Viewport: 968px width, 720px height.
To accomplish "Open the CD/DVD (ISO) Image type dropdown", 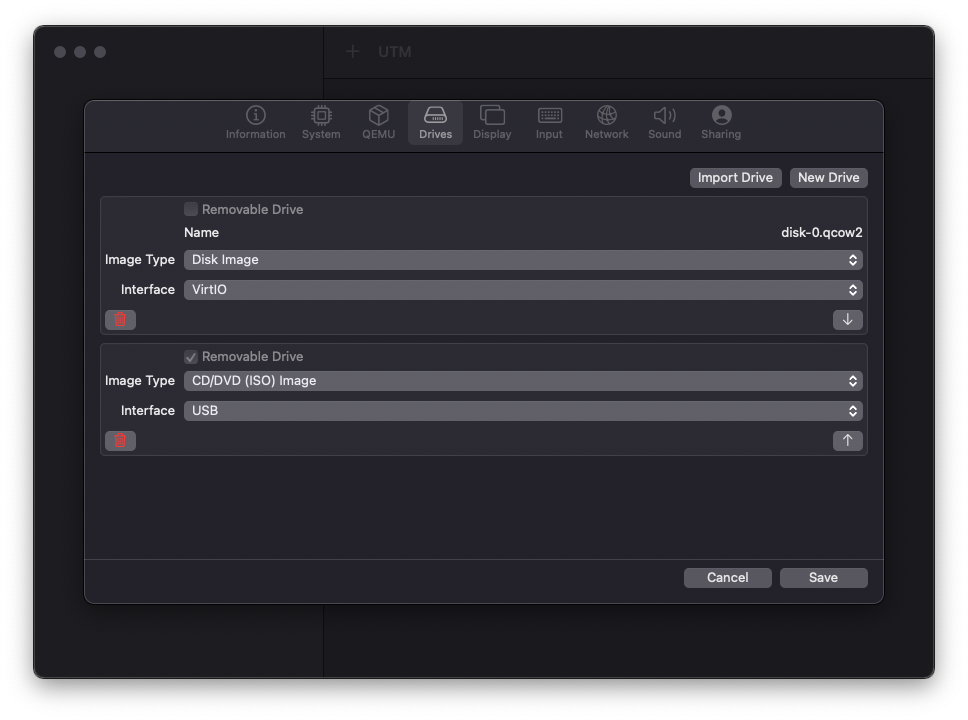I will (x=523, y=381).
